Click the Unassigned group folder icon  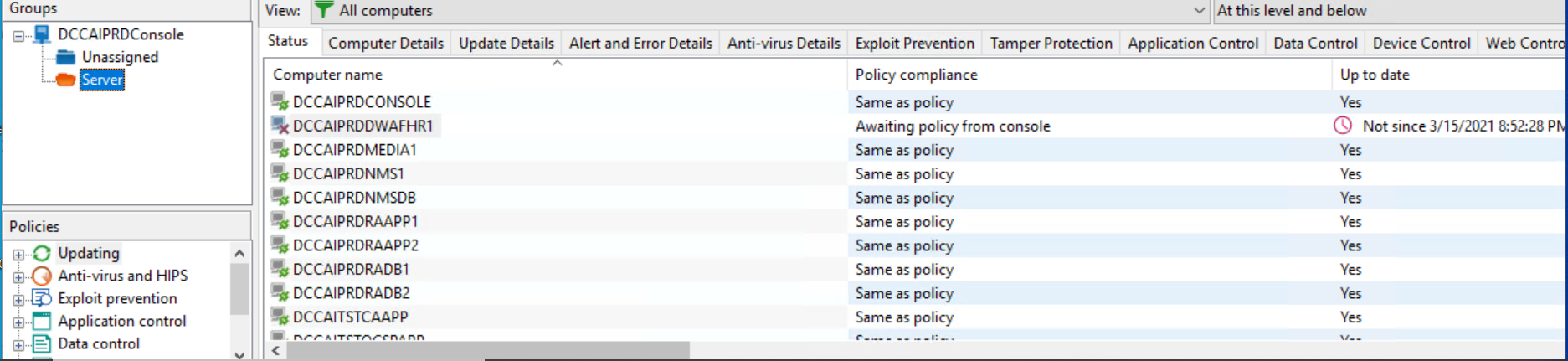66,57
